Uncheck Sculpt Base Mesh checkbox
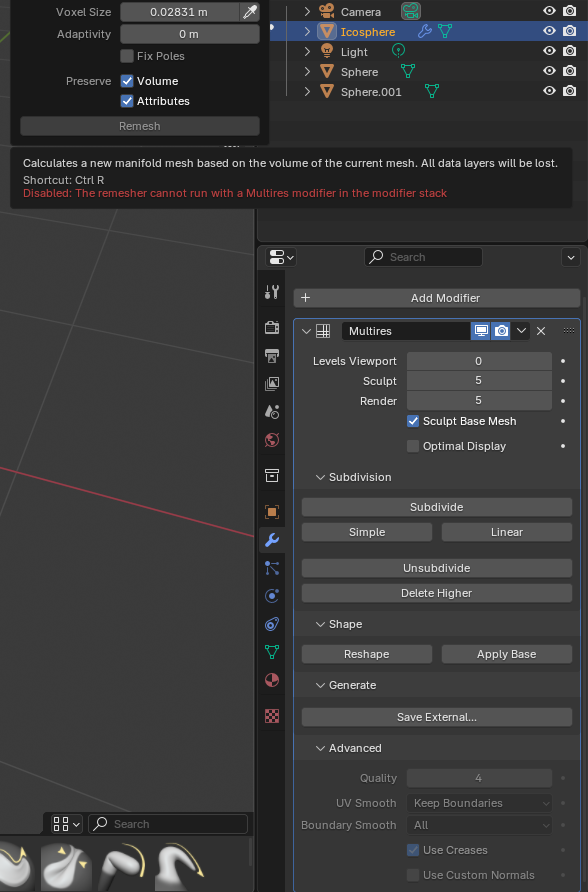 [x=413, y=421]
